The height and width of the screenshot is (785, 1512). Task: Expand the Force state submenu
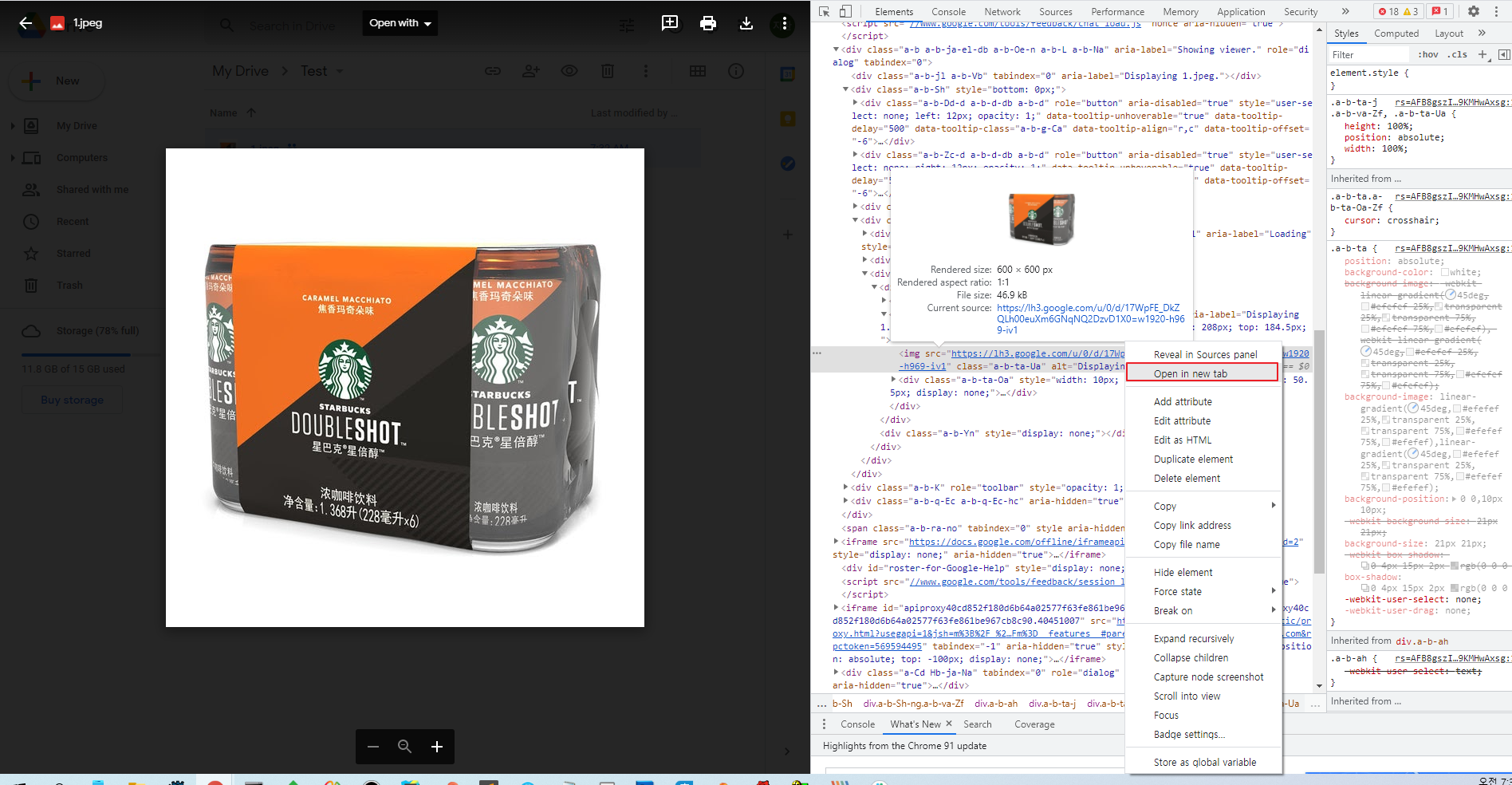pyautogui.click(x=1203, y=591)
